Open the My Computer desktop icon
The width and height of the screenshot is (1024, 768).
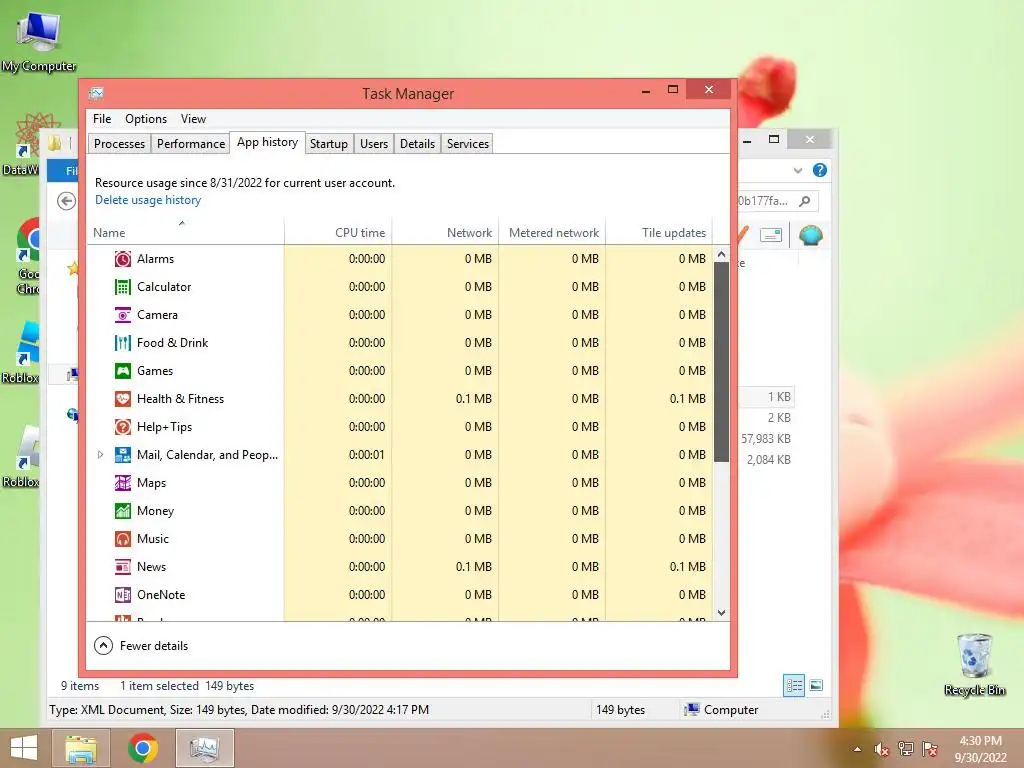pyautogui.click(x=39, y=40)
